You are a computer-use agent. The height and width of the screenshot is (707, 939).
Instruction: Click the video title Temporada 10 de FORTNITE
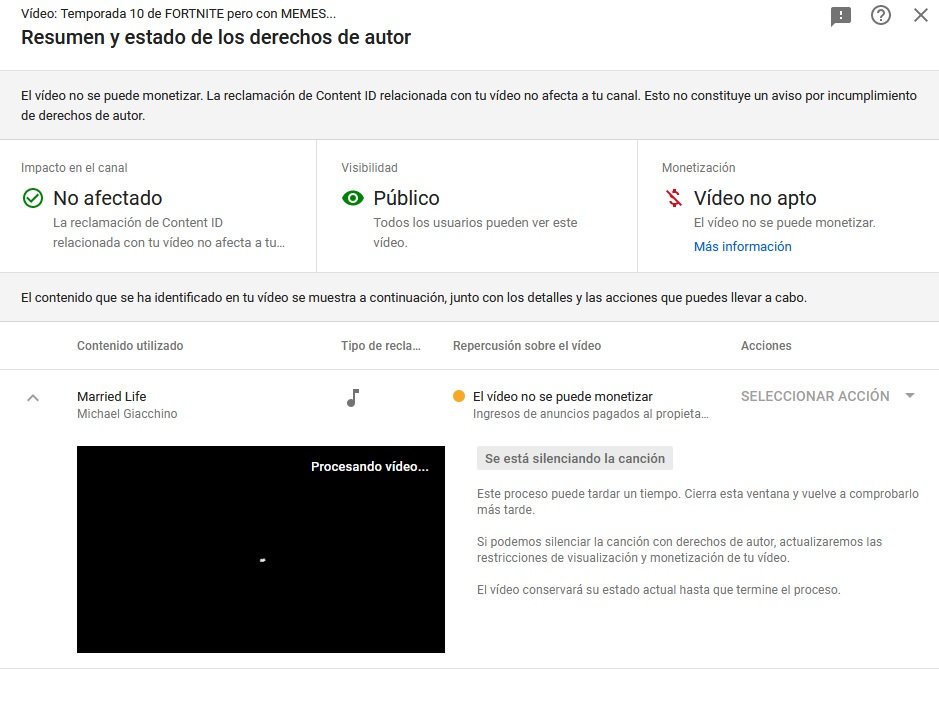[178, 13]
